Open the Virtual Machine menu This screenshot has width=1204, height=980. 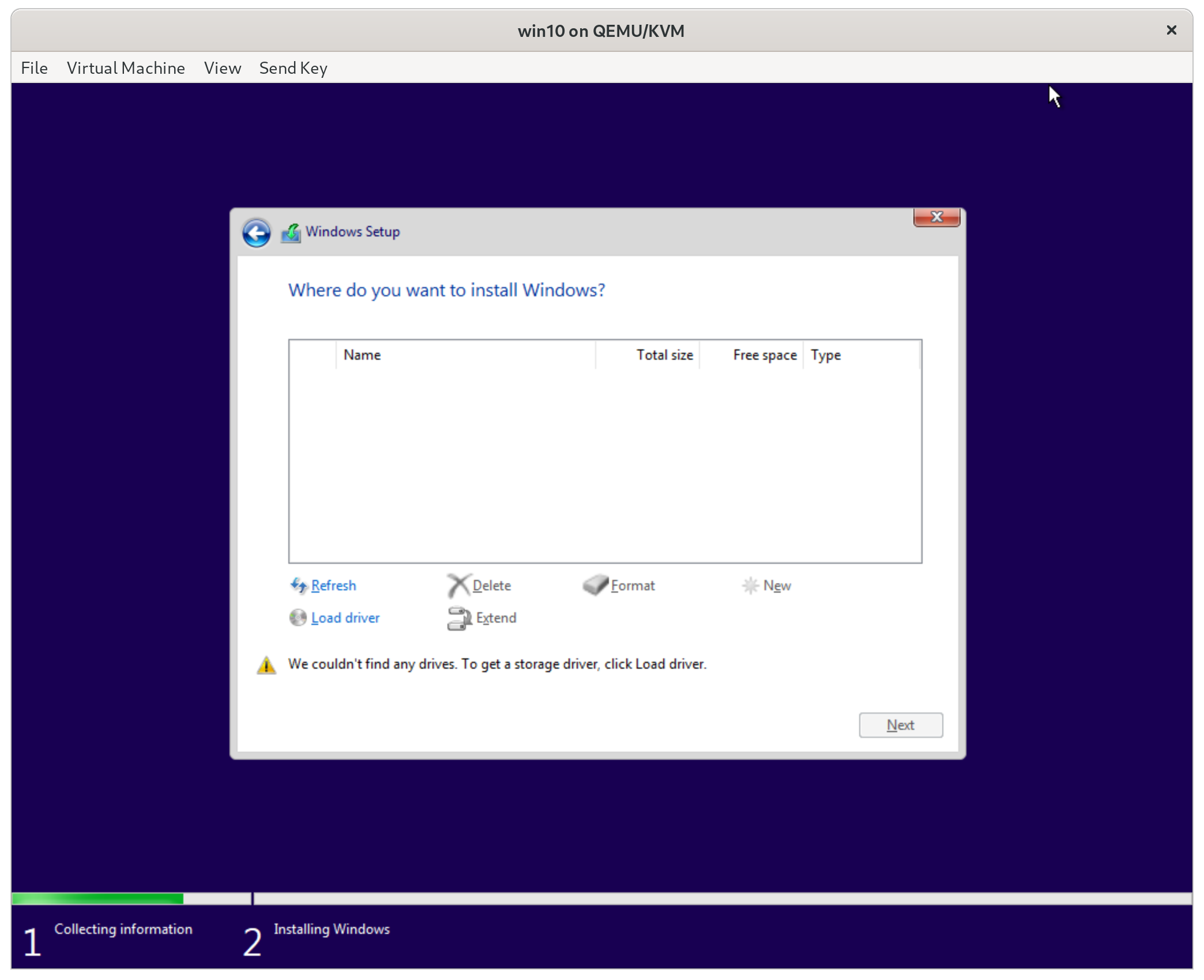126,67
